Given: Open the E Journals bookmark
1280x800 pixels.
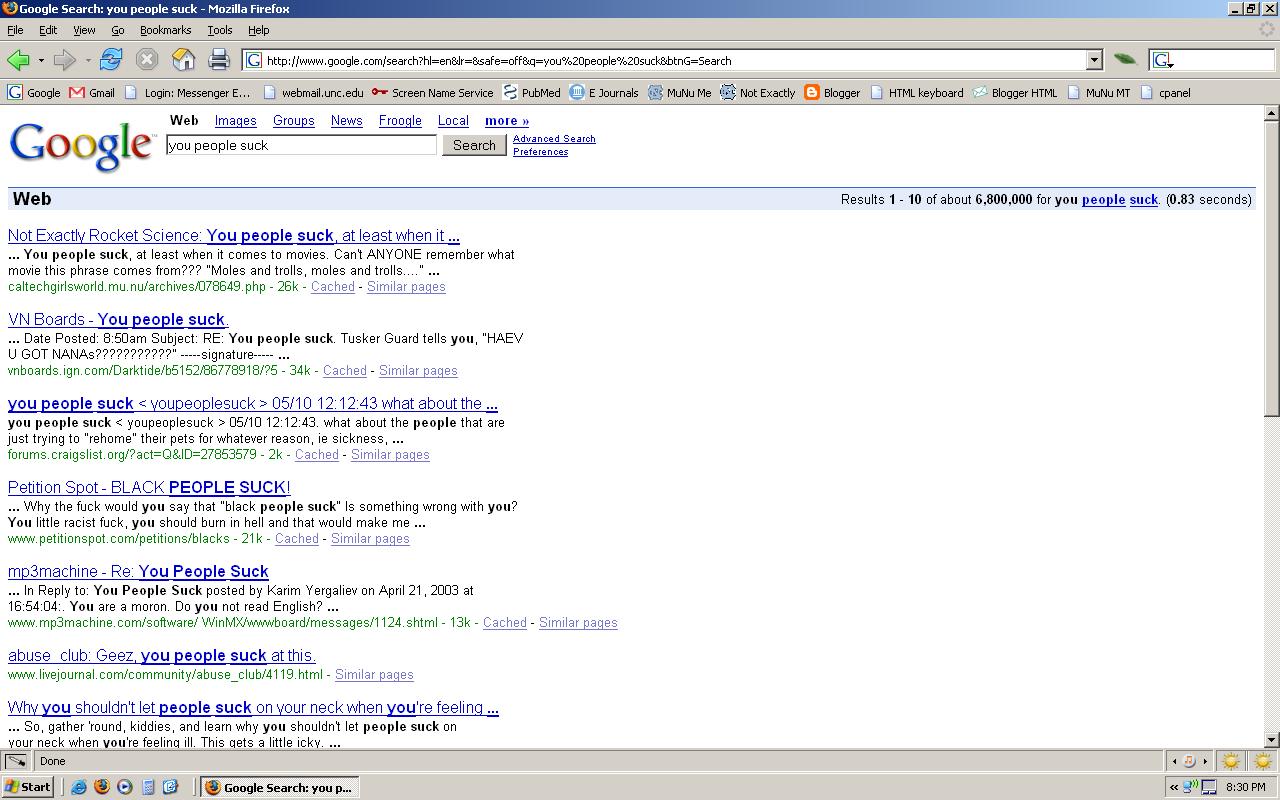Looking at the screenshot, I should [603, 92].
